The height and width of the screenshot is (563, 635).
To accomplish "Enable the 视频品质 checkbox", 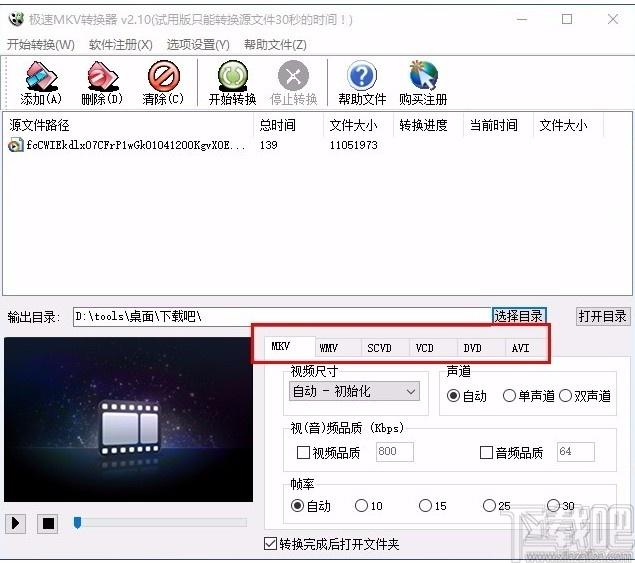I will pos(303,452).
